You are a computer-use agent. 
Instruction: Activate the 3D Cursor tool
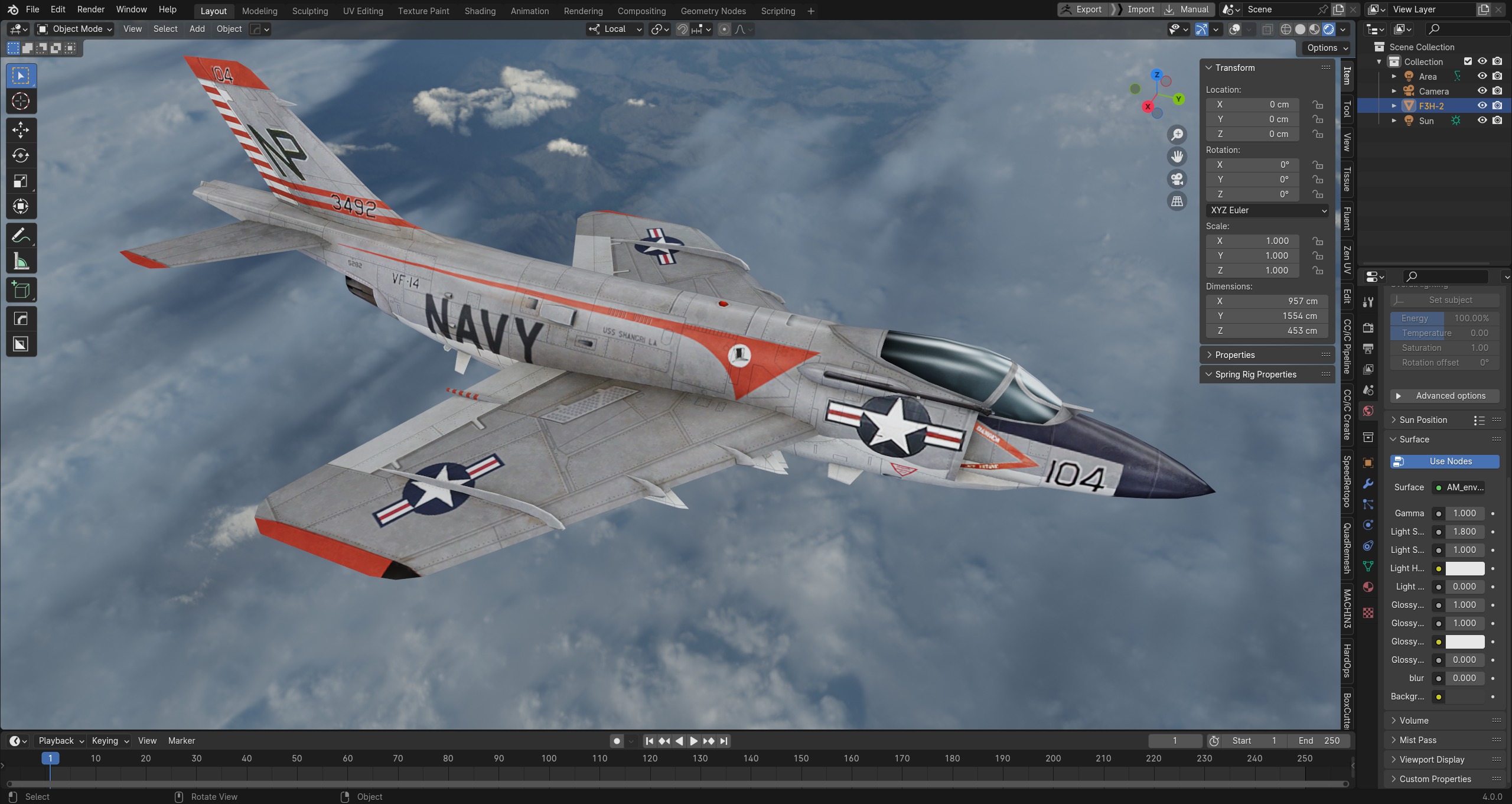tap(21, 101)
